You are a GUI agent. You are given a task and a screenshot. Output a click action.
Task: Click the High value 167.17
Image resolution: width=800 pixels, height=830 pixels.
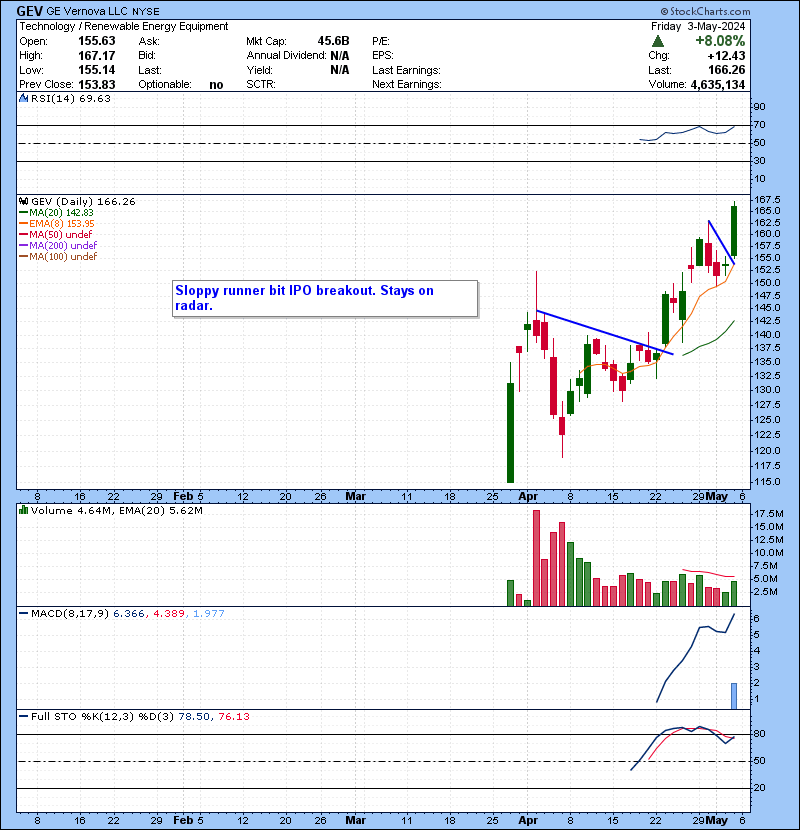[97, 56]
